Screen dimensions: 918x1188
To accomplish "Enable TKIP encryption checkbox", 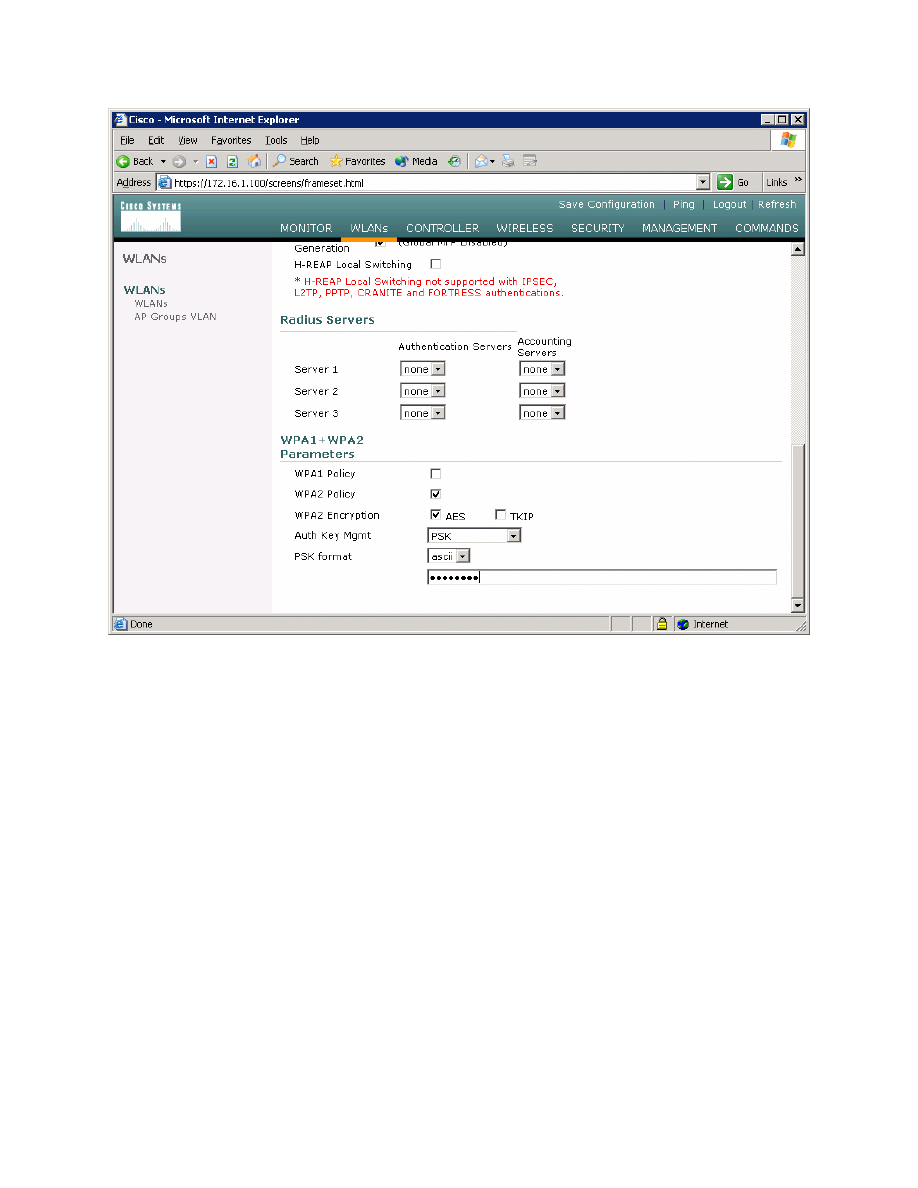I will [x=501, y=515].
